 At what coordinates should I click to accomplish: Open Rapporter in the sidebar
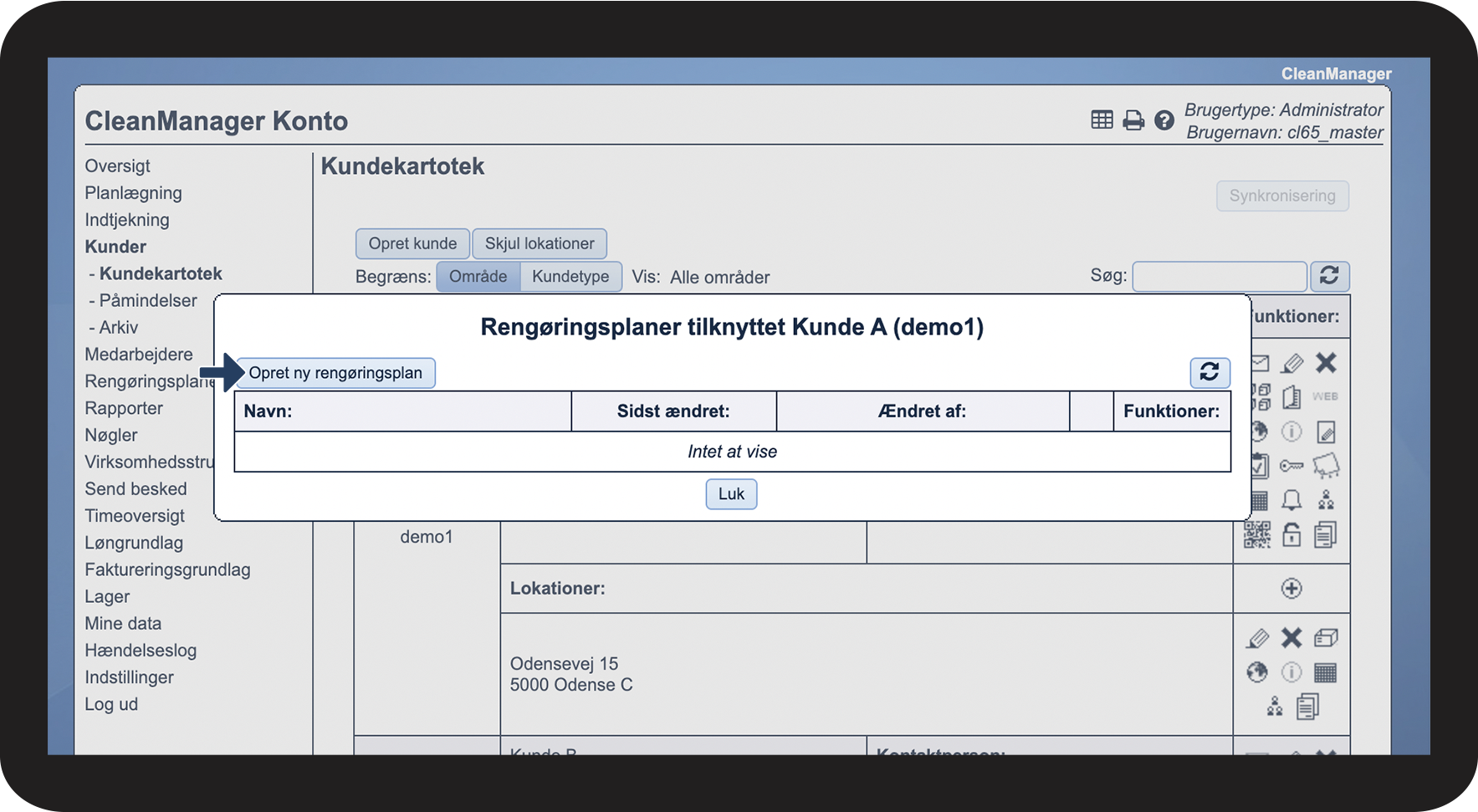coord(124,408)
